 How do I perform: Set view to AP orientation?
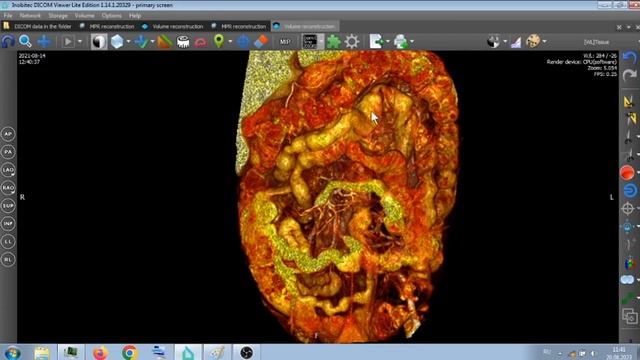click(x=8, y=134)
